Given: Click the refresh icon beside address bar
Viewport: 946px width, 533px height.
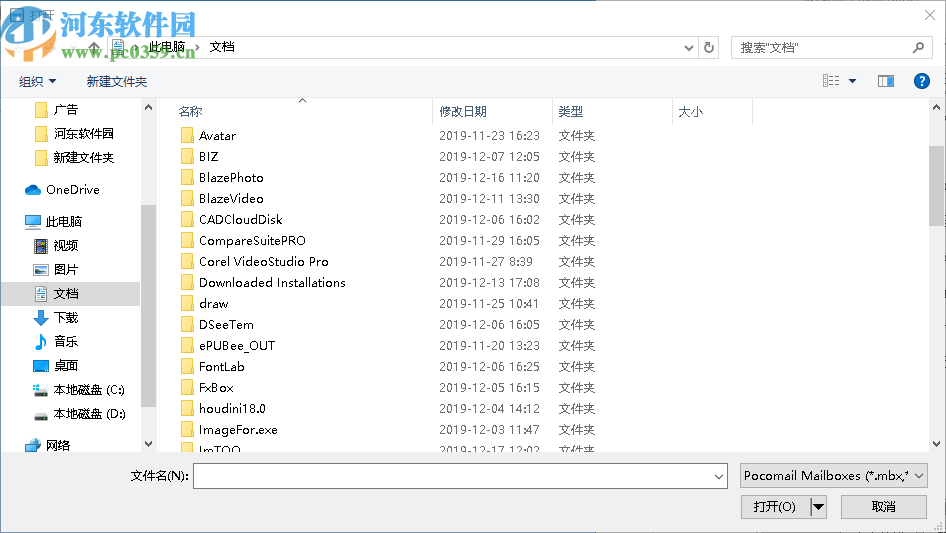Looking at the screenshot, I should [709, 47].
